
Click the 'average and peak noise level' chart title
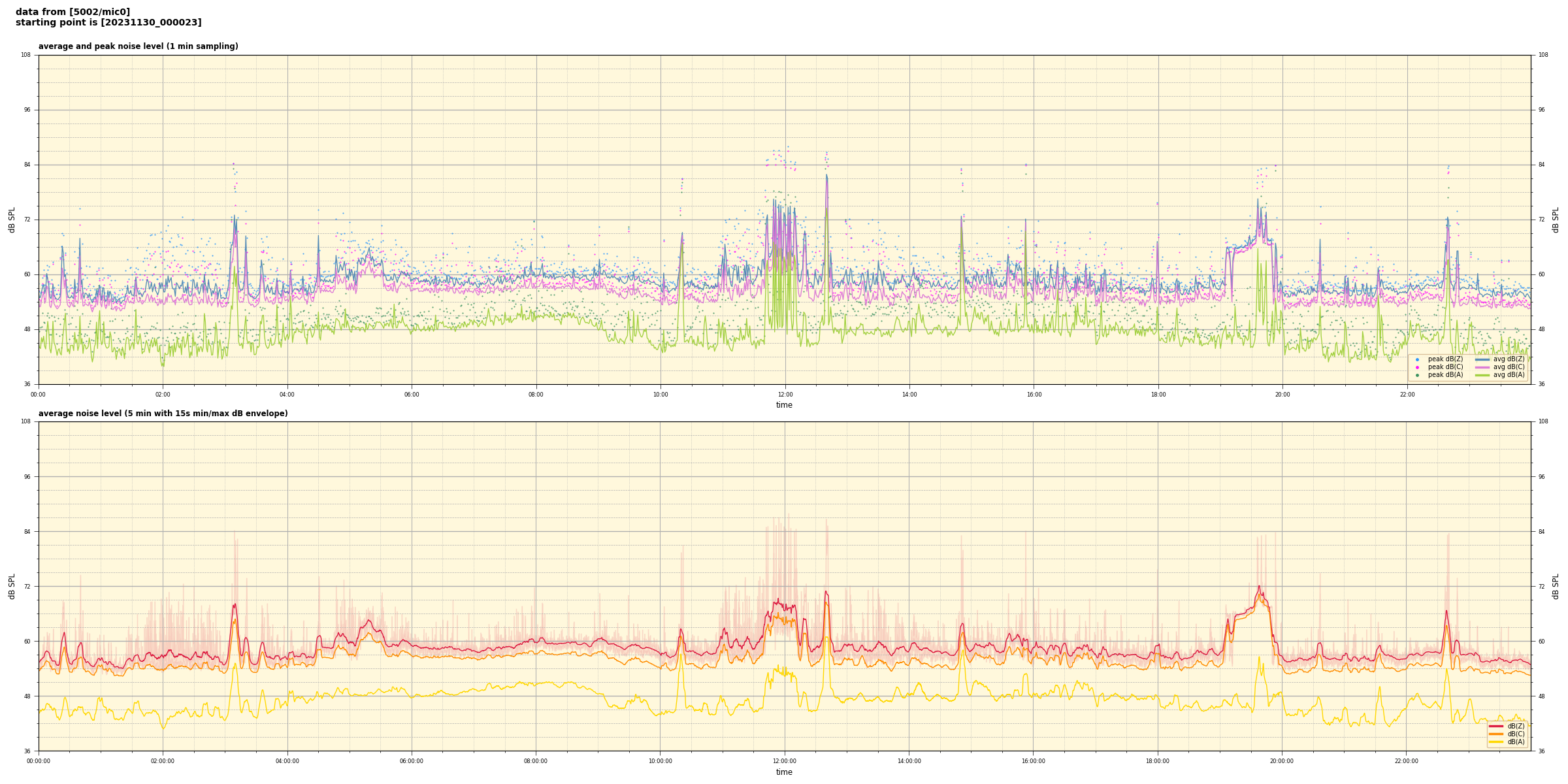(138, 46)
